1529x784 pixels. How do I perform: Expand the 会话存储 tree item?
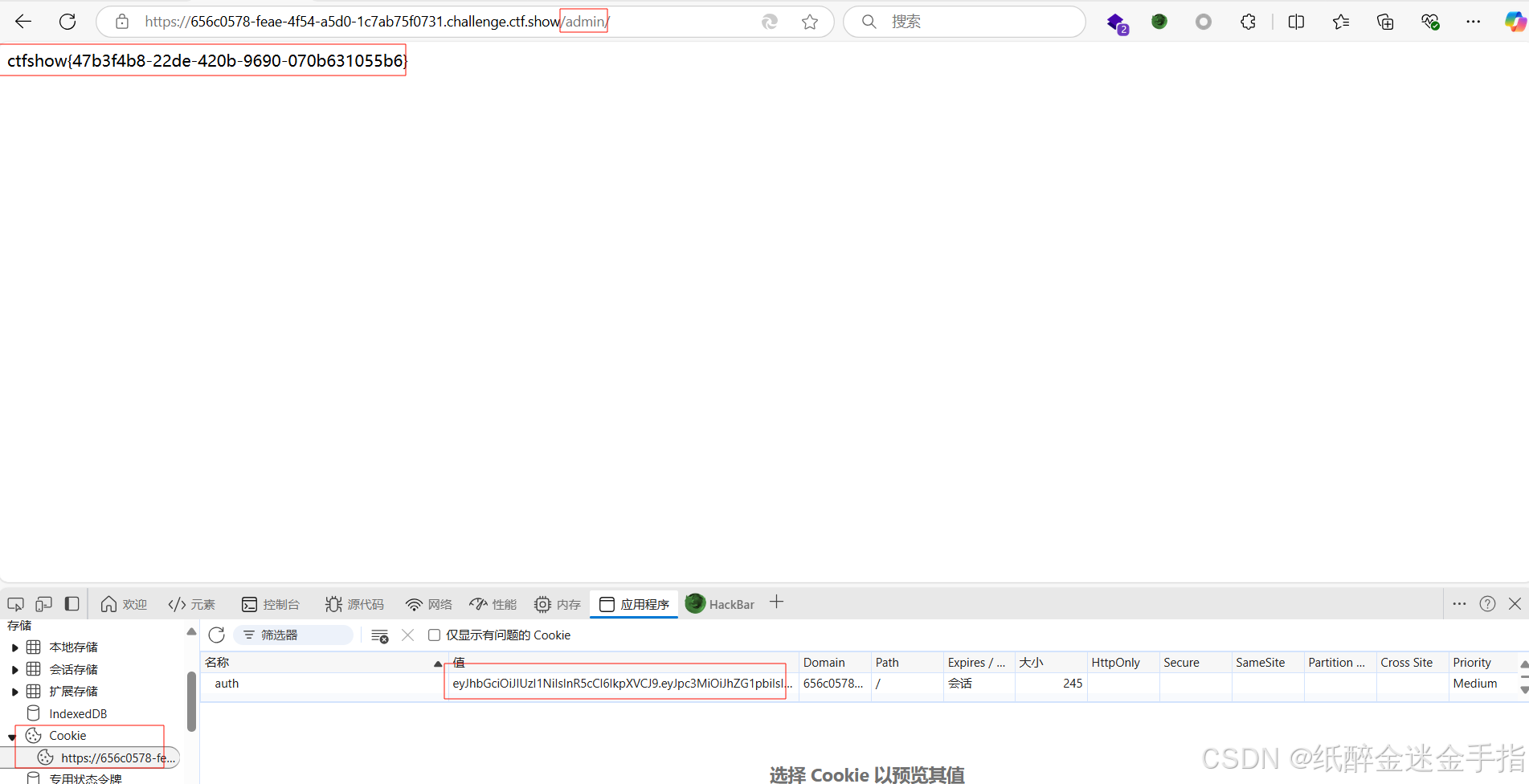tap(14, 668)
